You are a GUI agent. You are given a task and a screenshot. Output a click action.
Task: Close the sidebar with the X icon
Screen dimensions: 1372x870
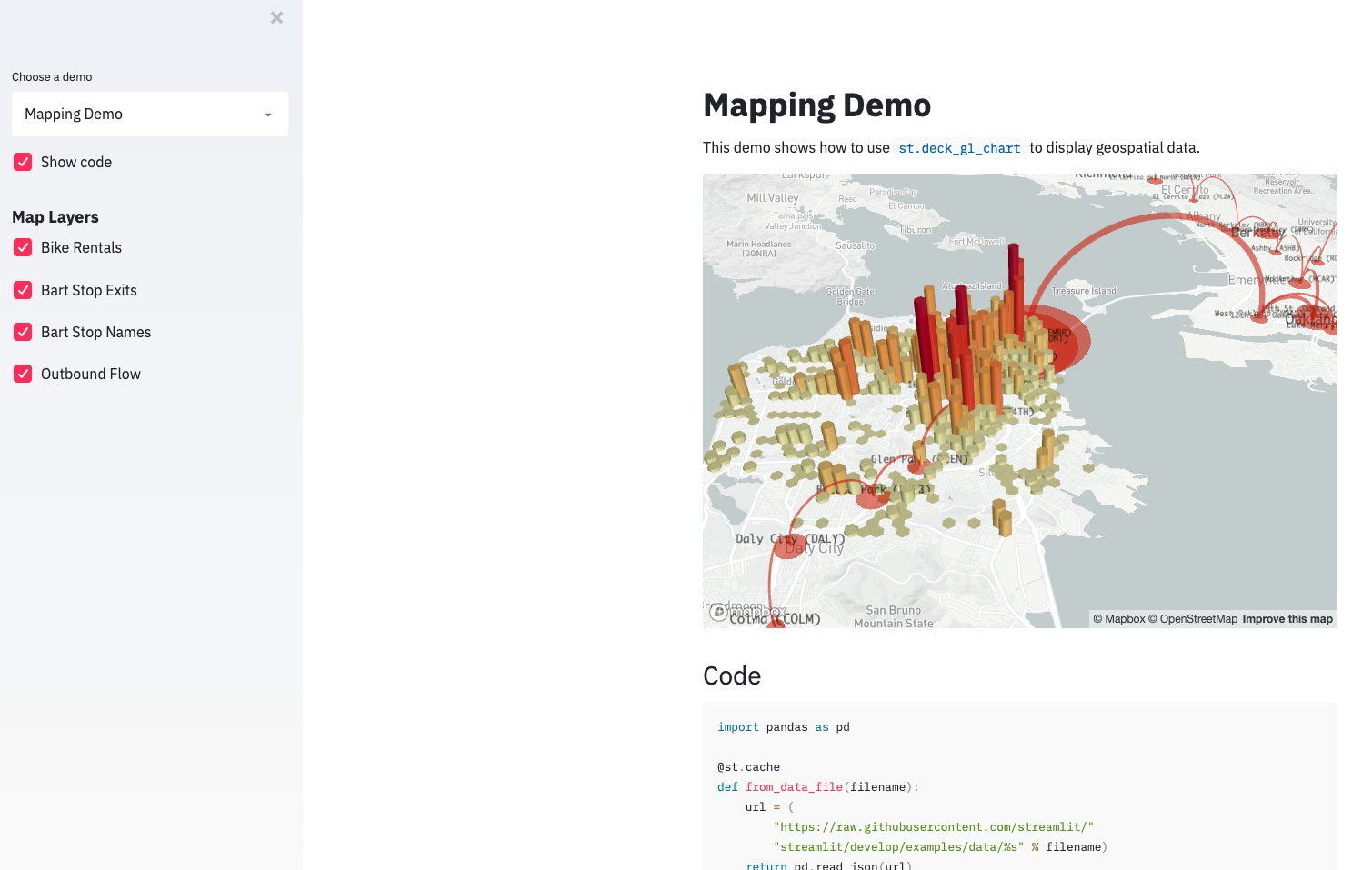(277, 18)
